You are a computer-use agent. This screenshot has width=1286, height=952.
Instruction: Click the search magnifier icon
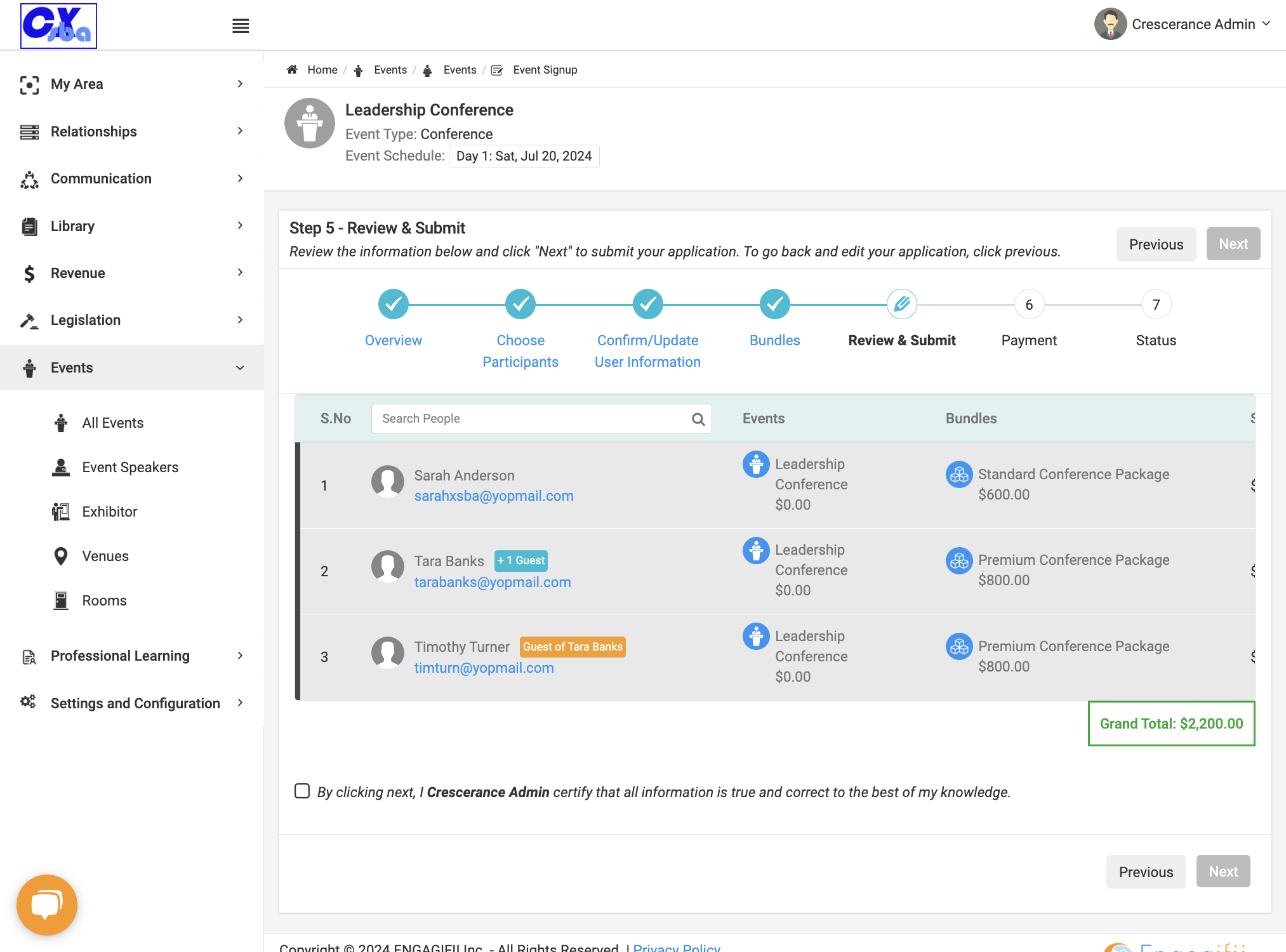click(x=698, y=419)
